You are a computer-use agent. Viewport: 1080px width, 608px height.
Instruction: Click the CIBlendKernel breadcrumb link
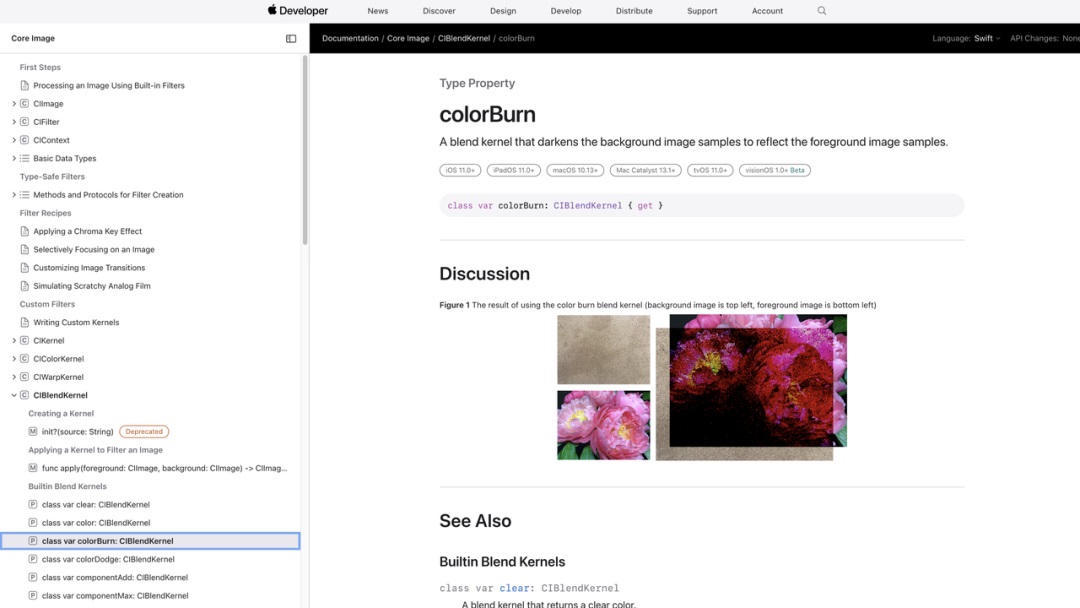(463, 39)
